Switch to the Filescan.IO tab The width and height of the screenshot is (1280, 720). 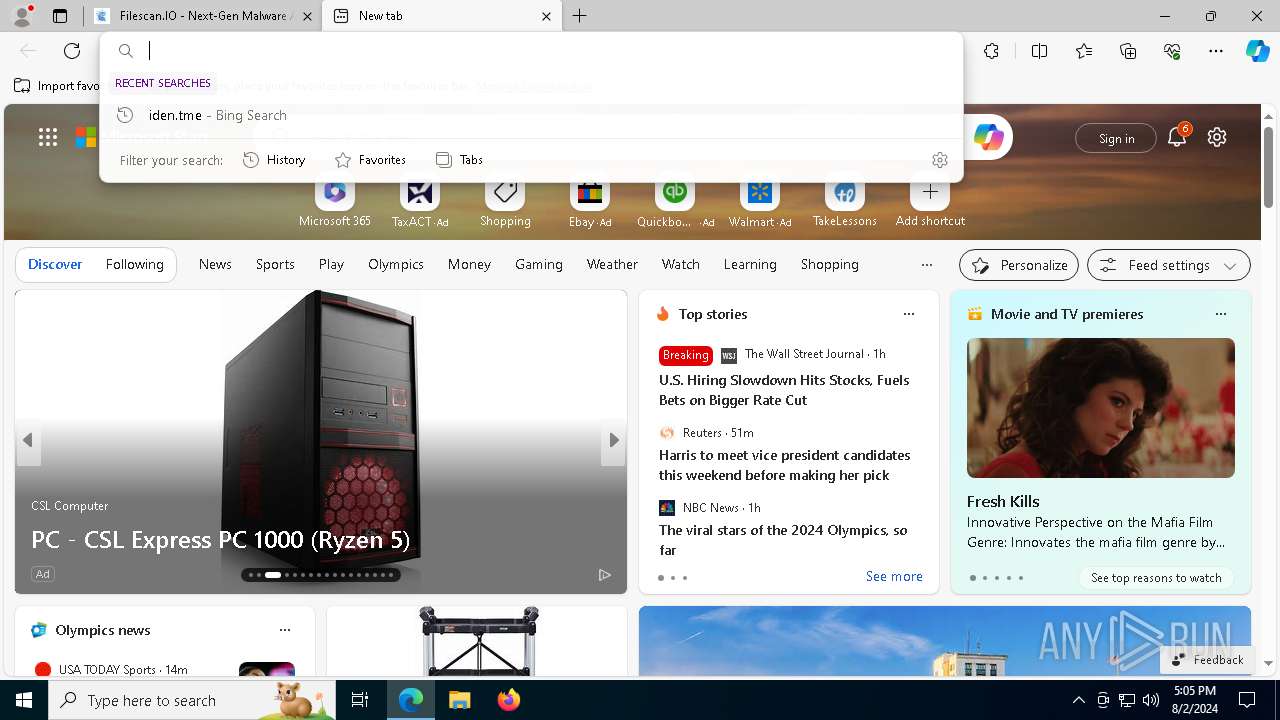(203, 16)
